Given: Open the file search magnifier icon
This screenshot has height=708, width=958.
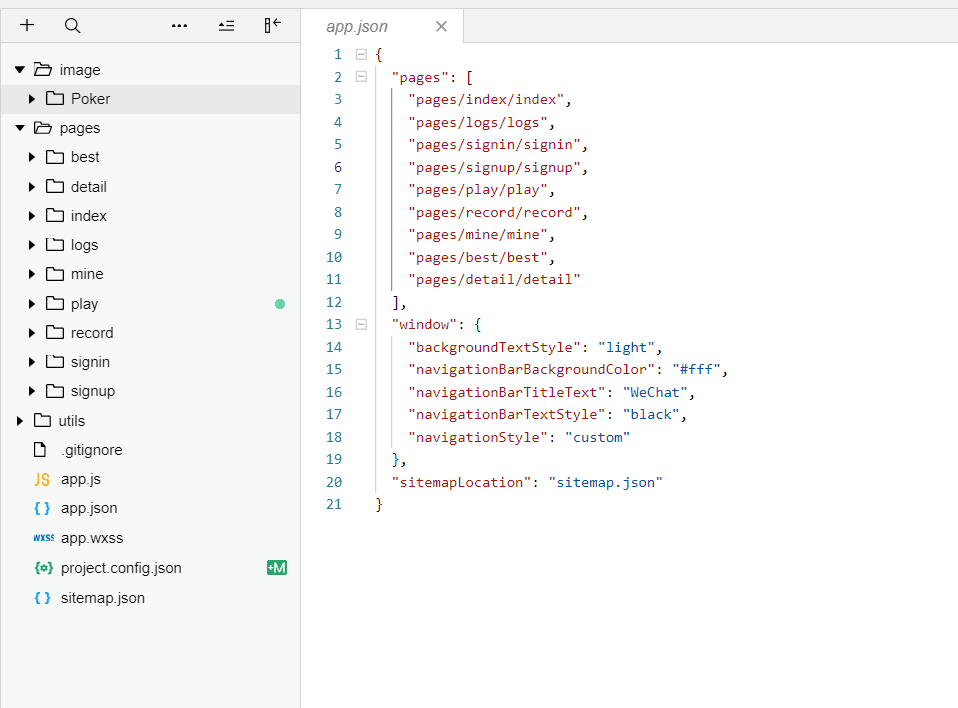Looking at the screenshot, I should coord(72,26).
